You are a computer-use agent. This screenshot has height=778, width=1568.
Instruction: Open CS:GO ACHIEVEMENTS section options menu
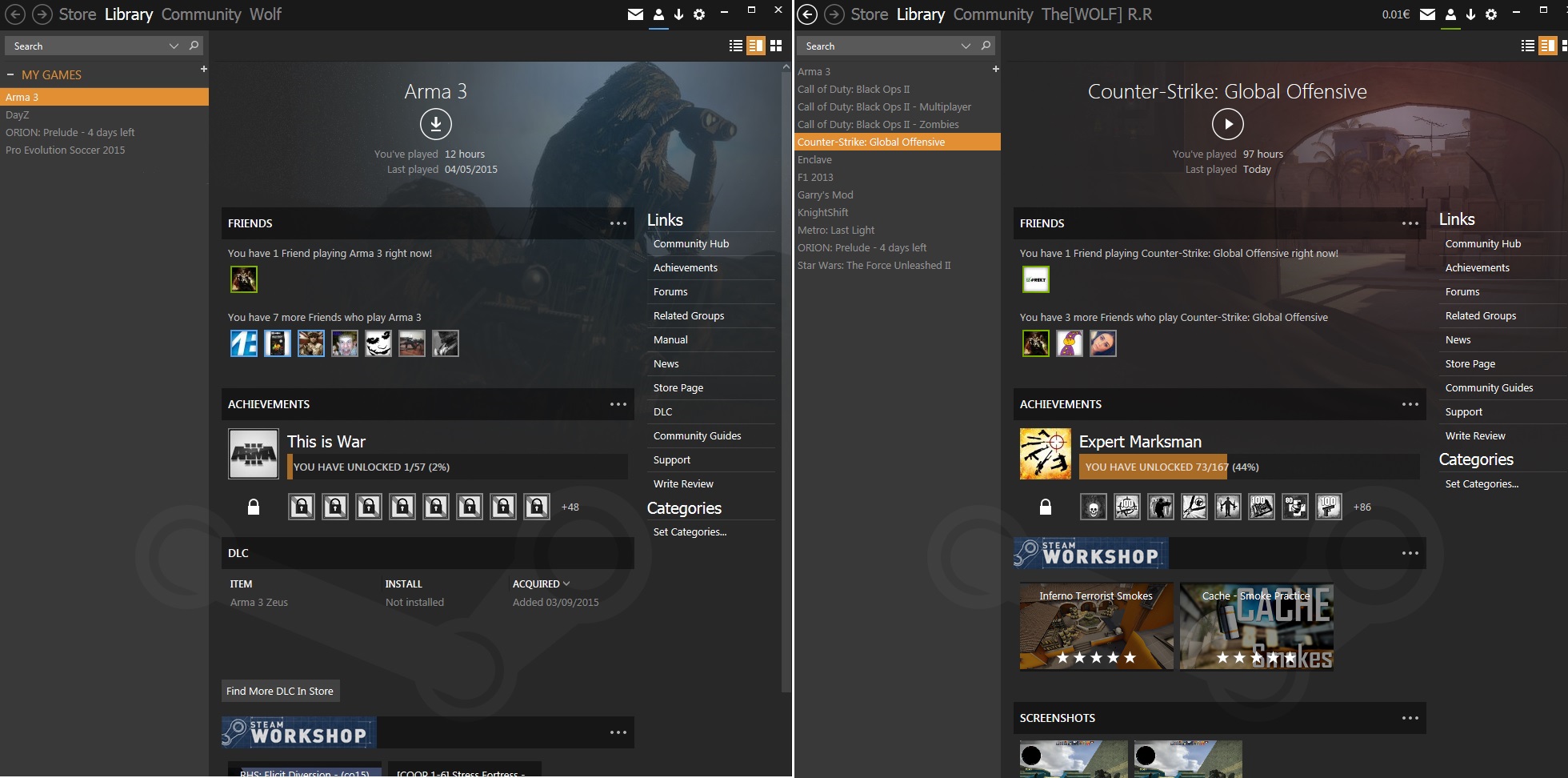(x=1410, y=404)
